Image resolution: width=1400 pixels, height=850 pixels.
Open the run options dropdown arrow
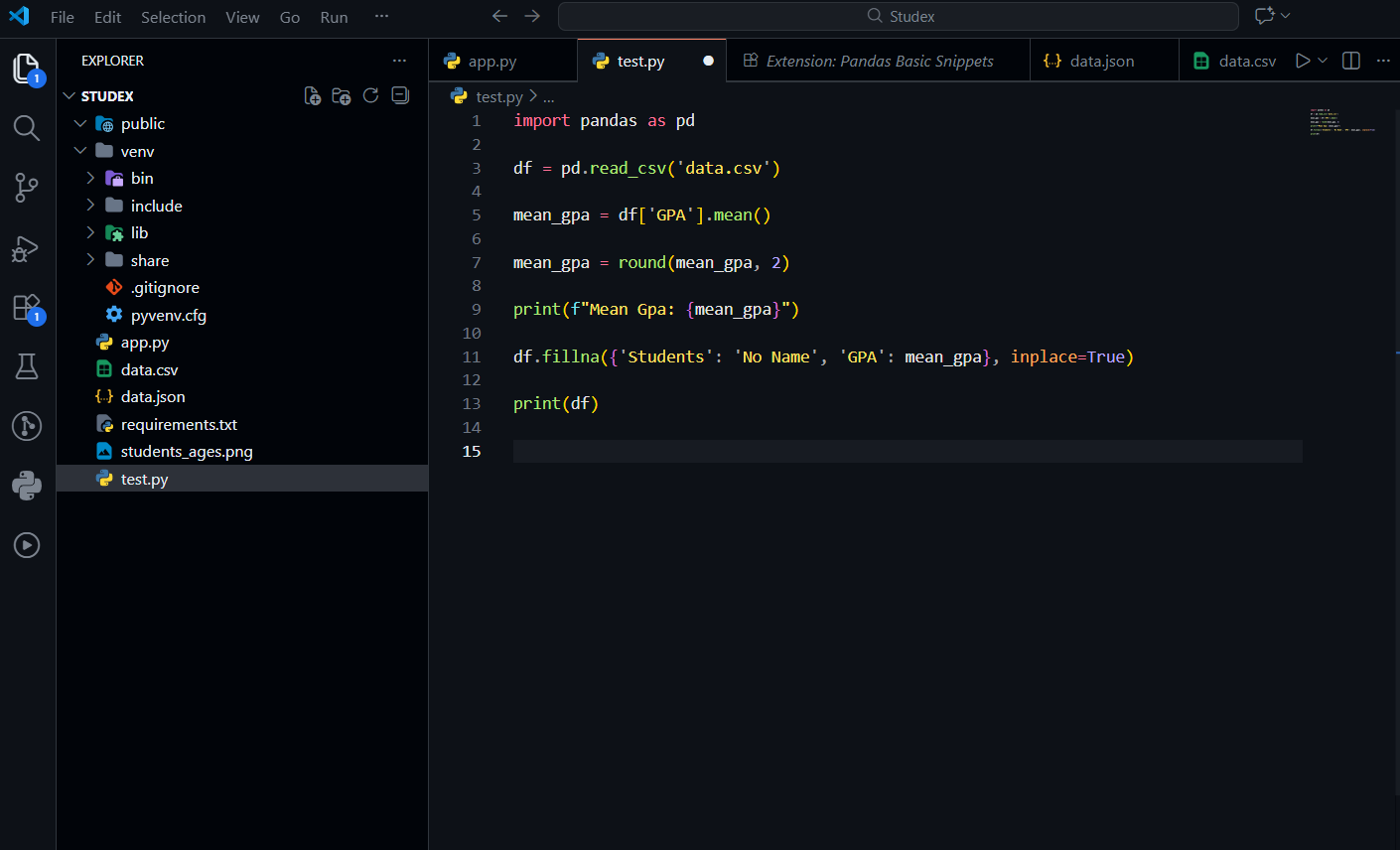click(1323, 61)
